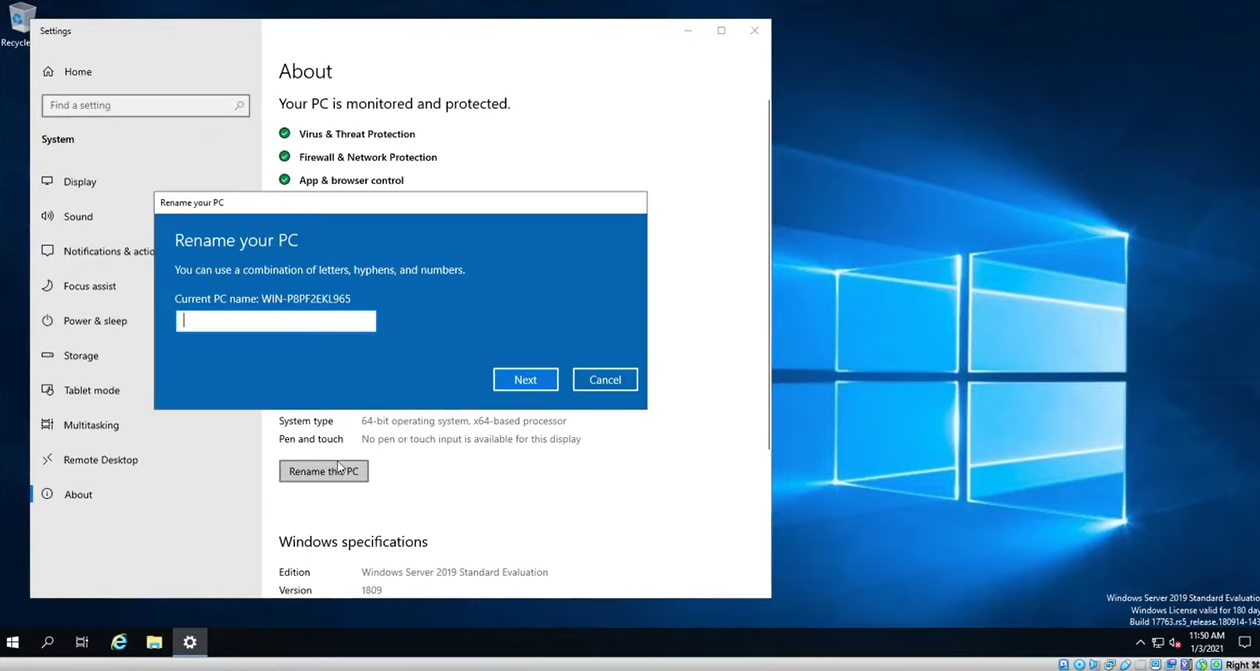Open the Action Center notifications icon
Viewport: 1260px width, 671px height.
tap(1245, 642)
